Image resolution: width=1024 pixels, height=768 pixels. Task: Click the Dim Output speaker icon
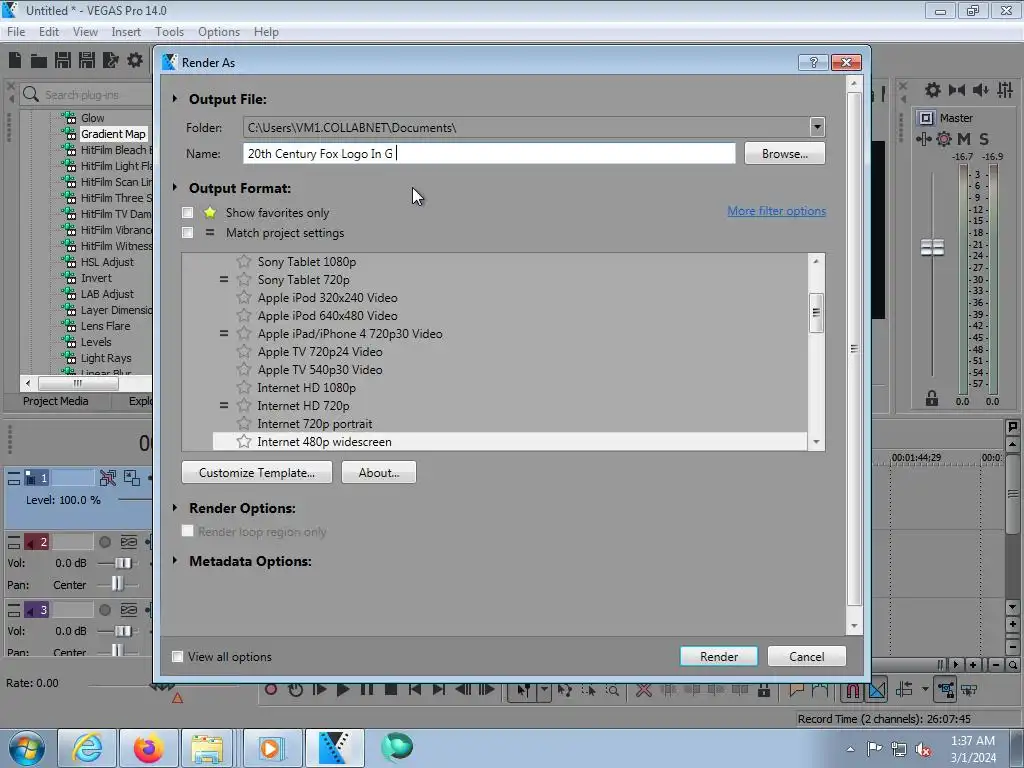980,90
